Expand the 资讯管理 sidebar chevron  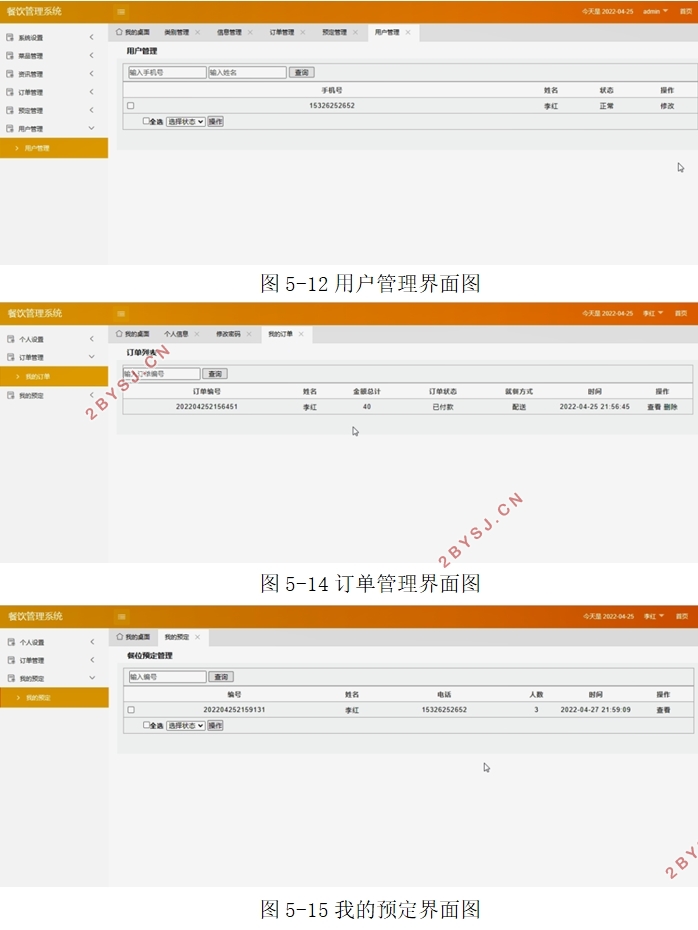pyautogui.click(x=91, y=74)
